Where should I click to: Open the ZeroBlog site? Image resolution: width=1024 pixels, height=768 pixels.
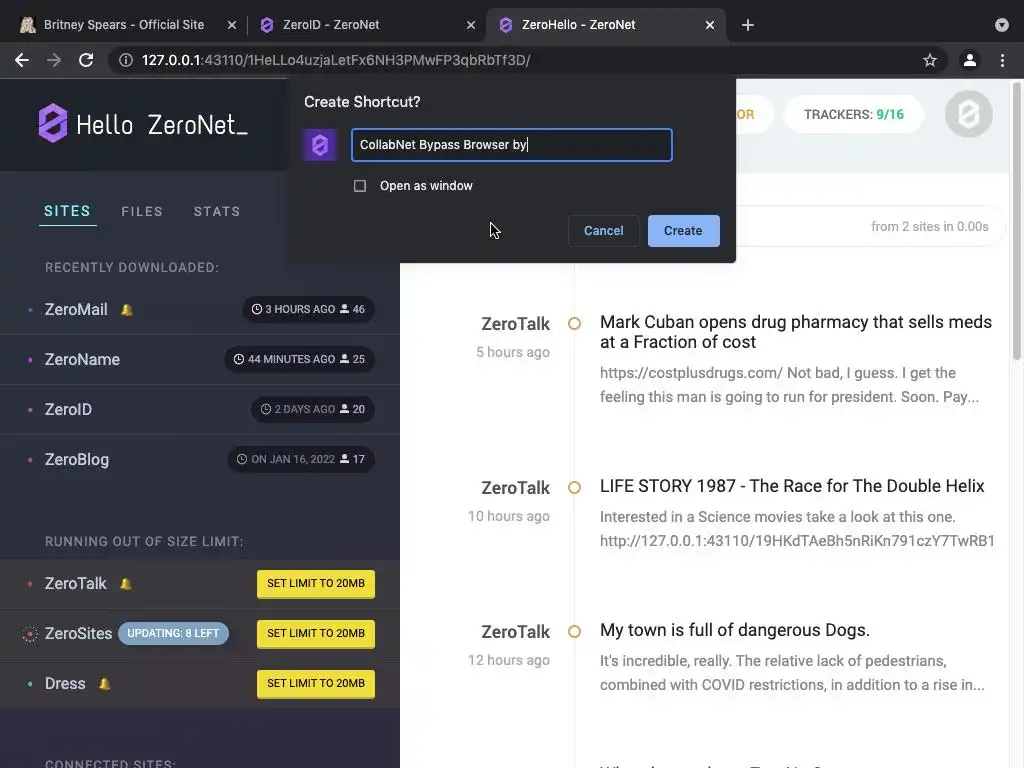point(76,459)
